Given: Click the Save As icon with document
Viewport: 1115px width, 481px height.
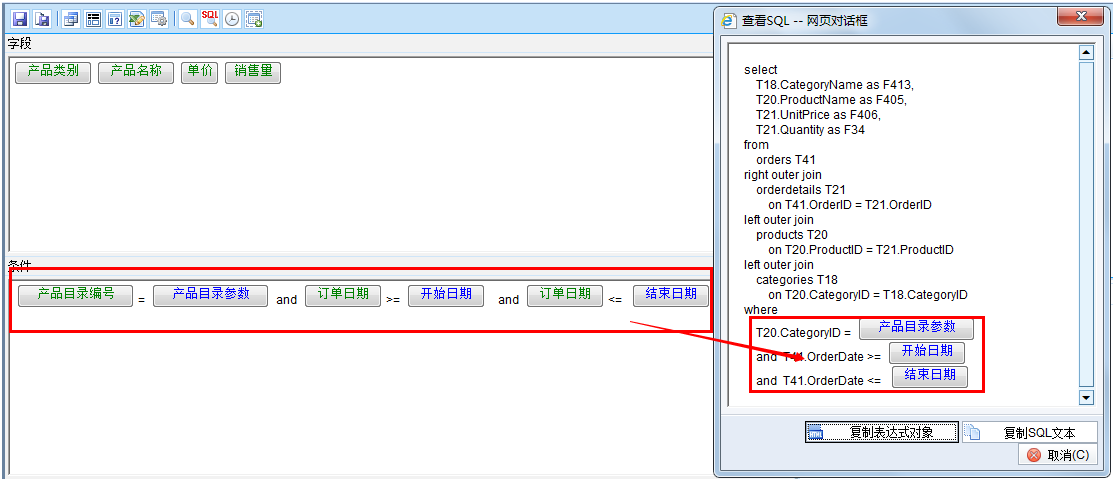Looking at the screenshot, I should (x=42, y=19).
